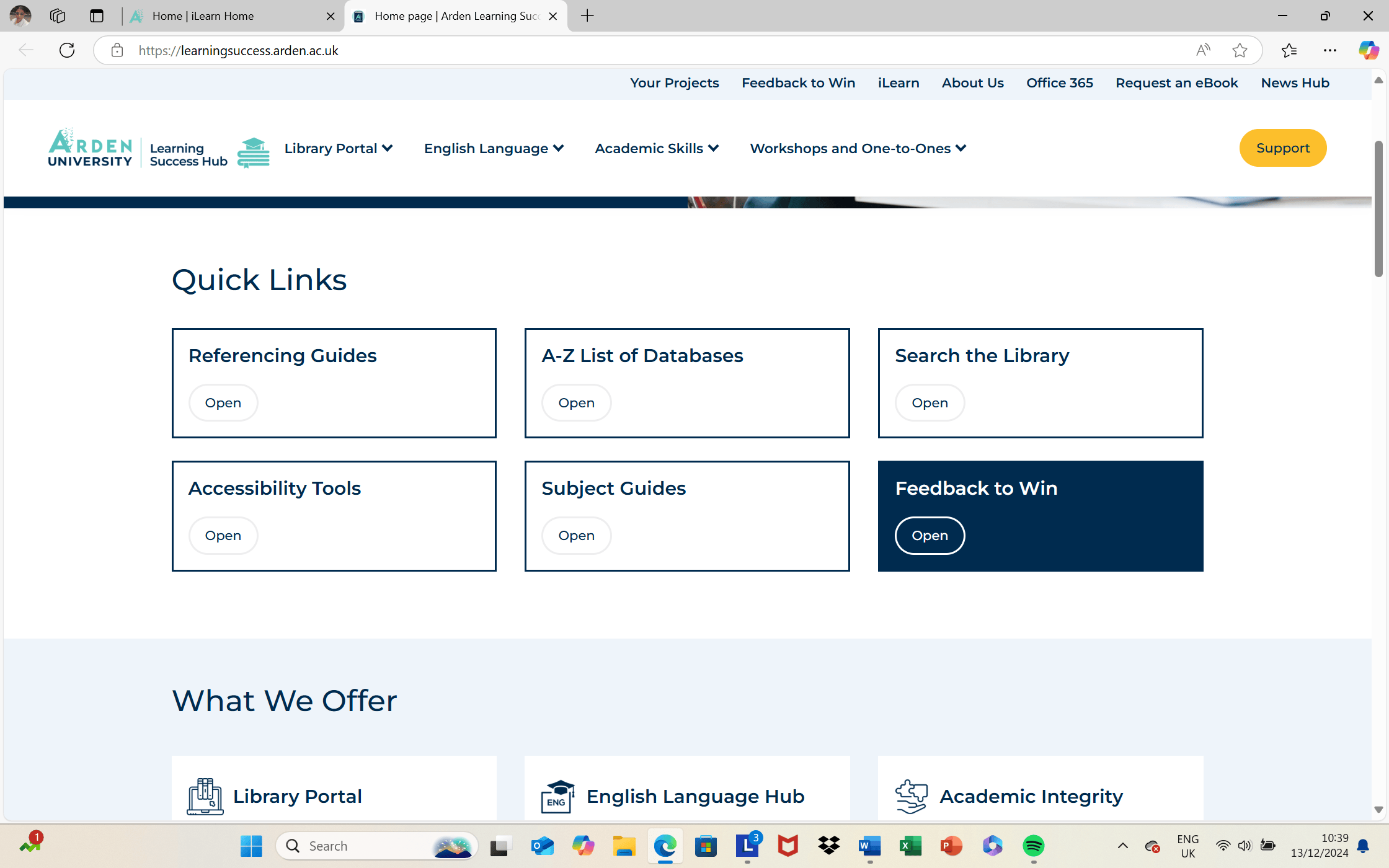The width and height of the screenshot is (1389, 868).
Task: Add this page to favorites via star icon
Action: [x=1240, y=50]
